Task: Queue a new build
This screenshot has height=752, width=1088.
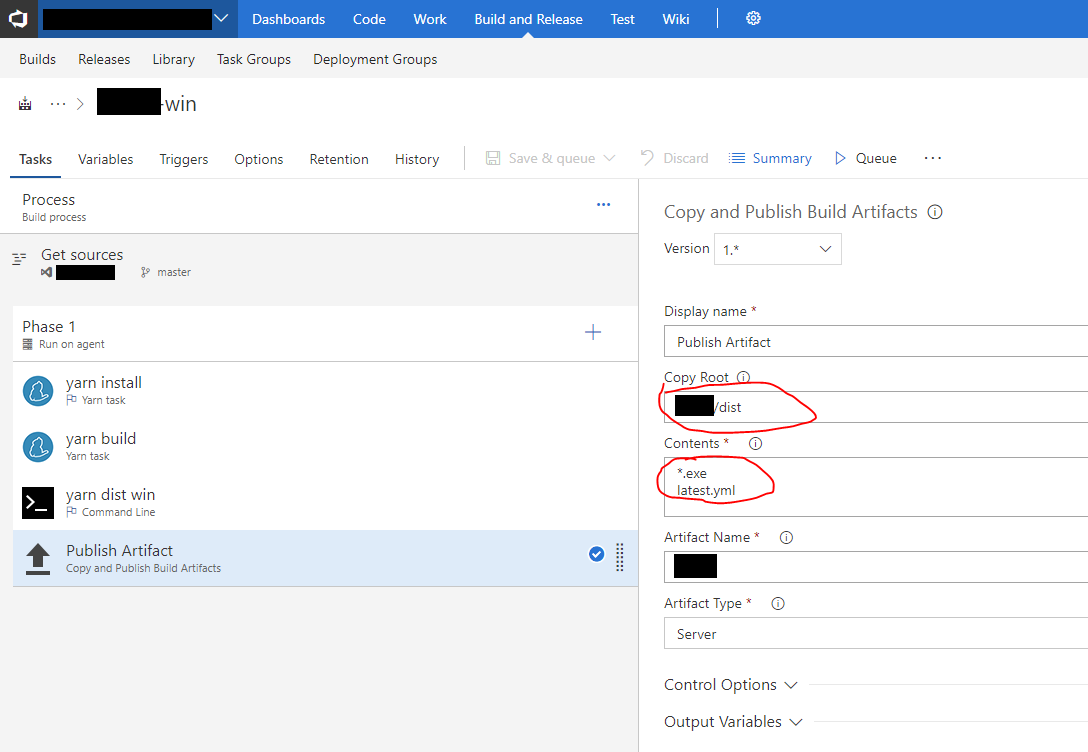Action: click(865, 158)
